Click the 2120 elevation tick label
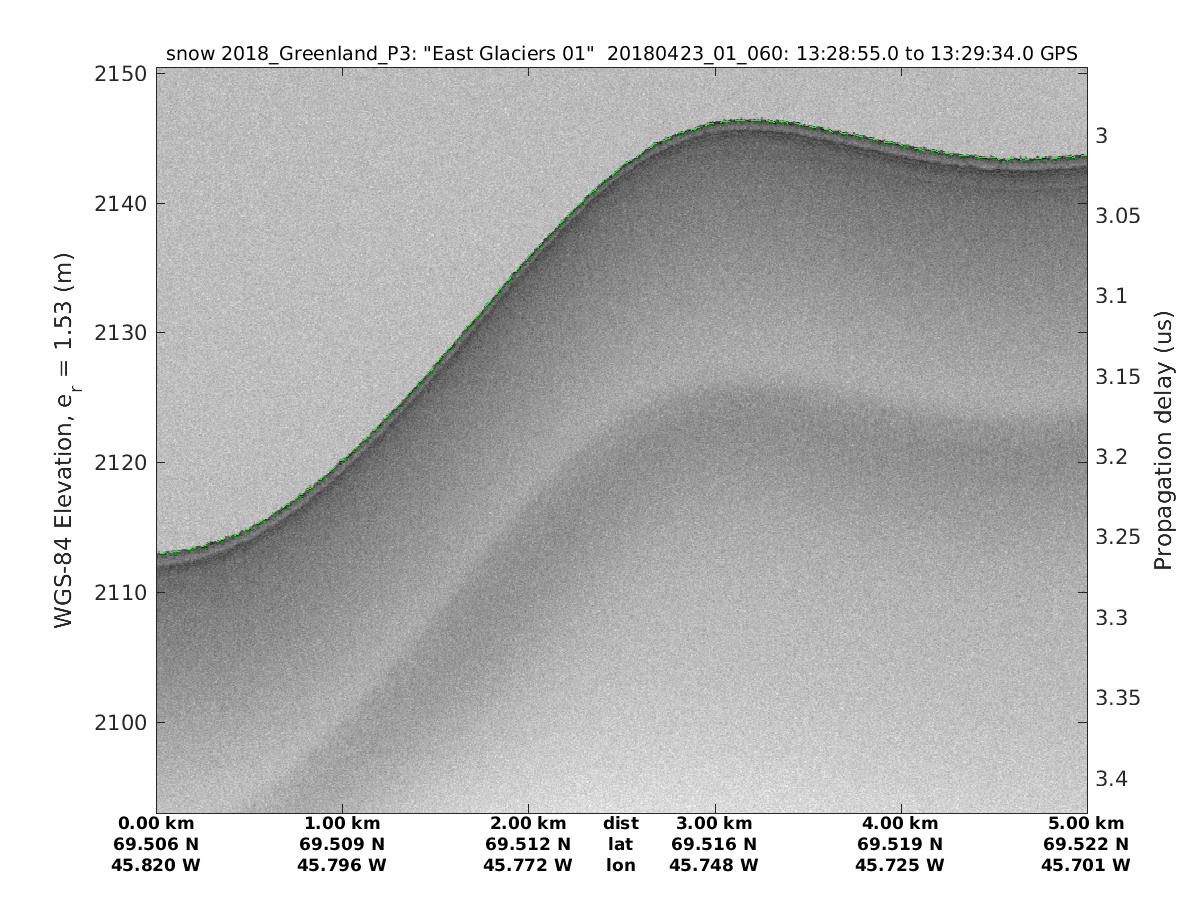 (x=121, y=463)
